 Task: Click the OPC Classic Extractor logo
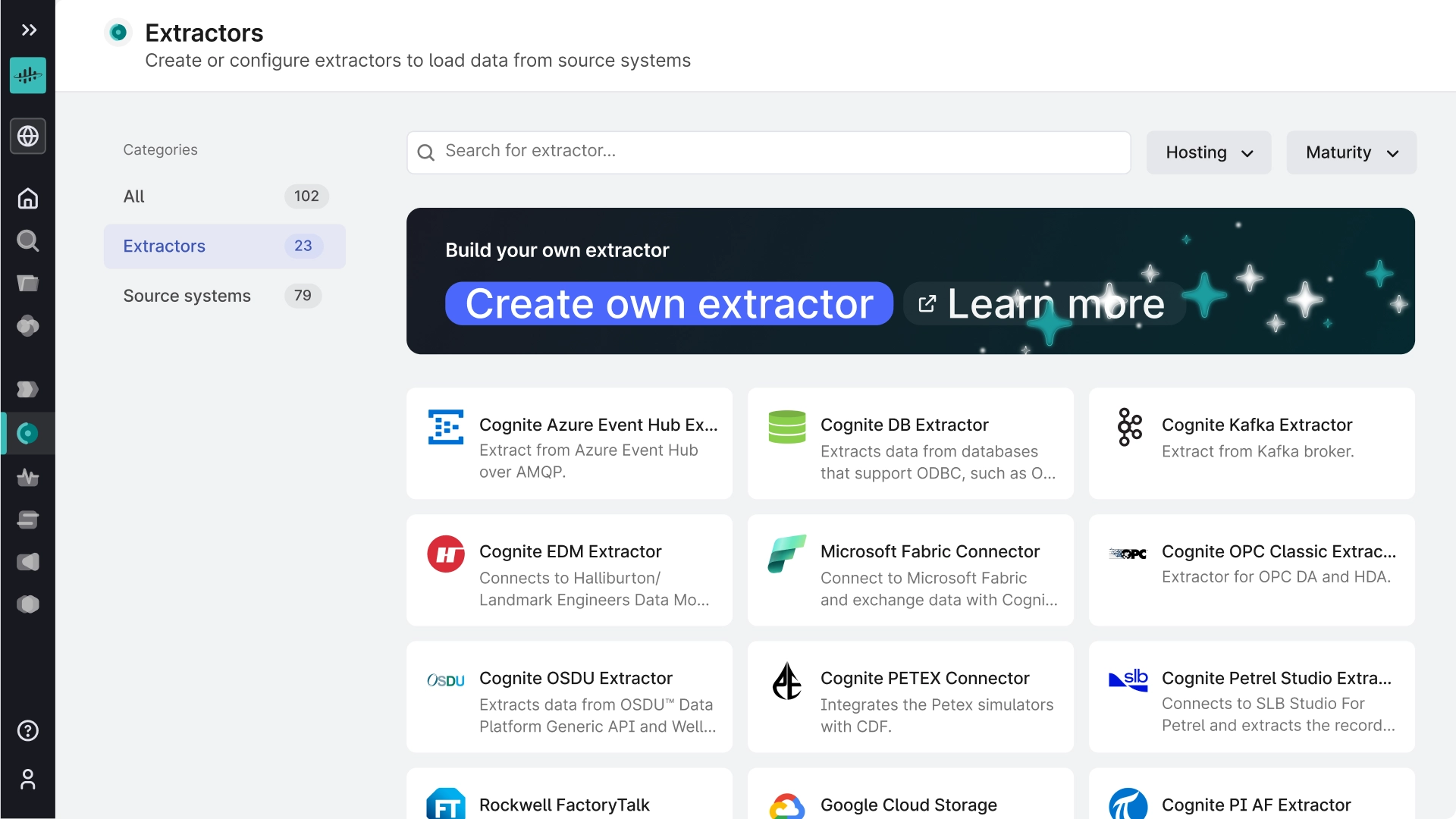point(1128,554)
